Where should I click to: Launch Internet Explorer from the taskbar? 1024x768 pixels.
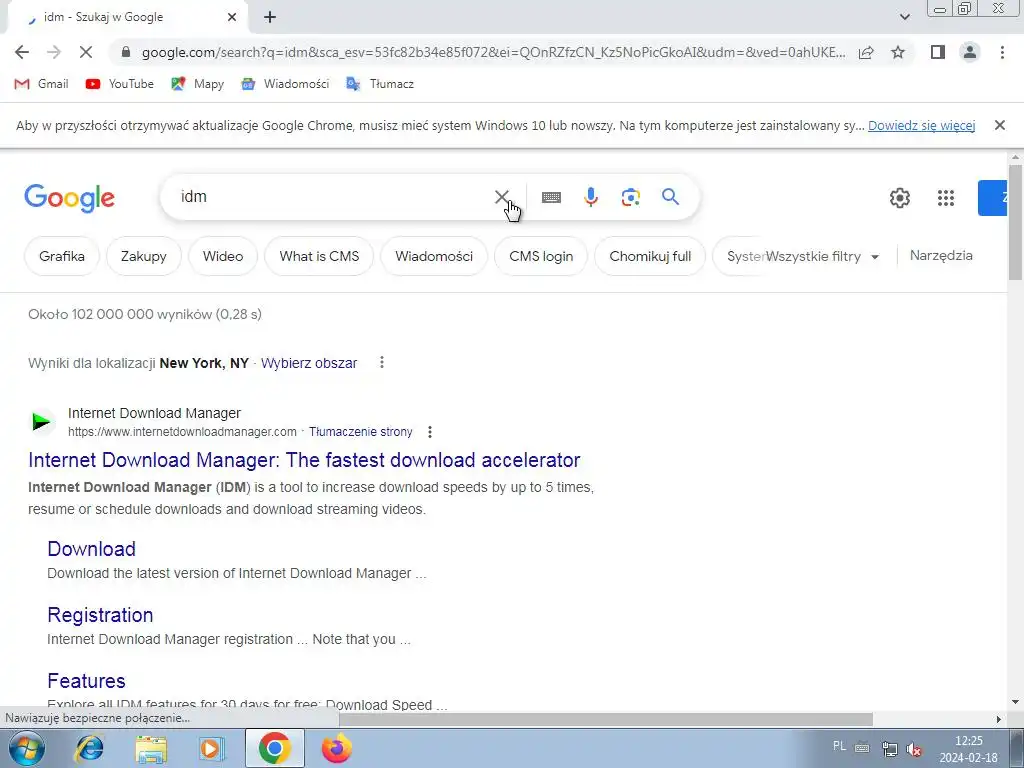(89, 748)
